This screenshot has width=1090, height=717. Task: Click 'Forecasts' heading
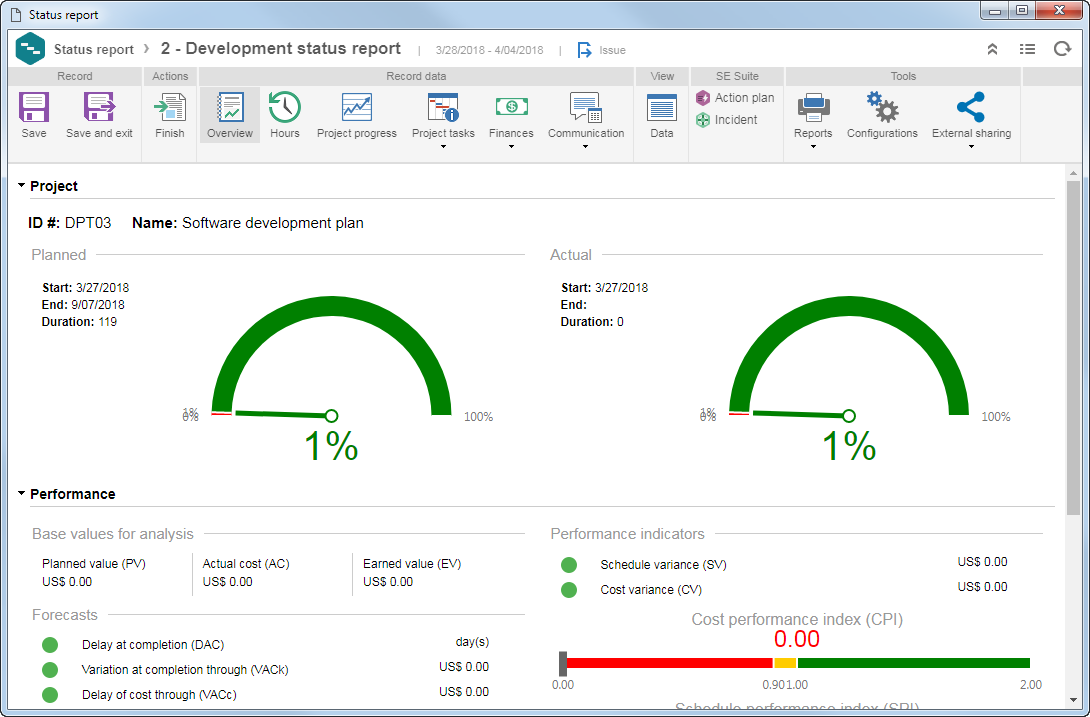click(x=65, y=615)
